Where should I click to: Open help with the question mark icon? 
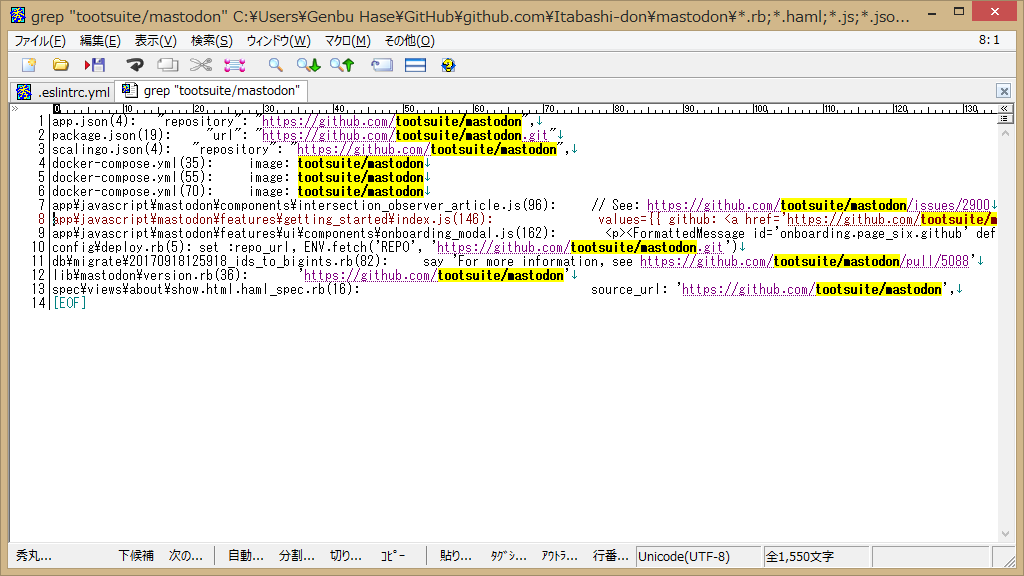pos(448,65)
